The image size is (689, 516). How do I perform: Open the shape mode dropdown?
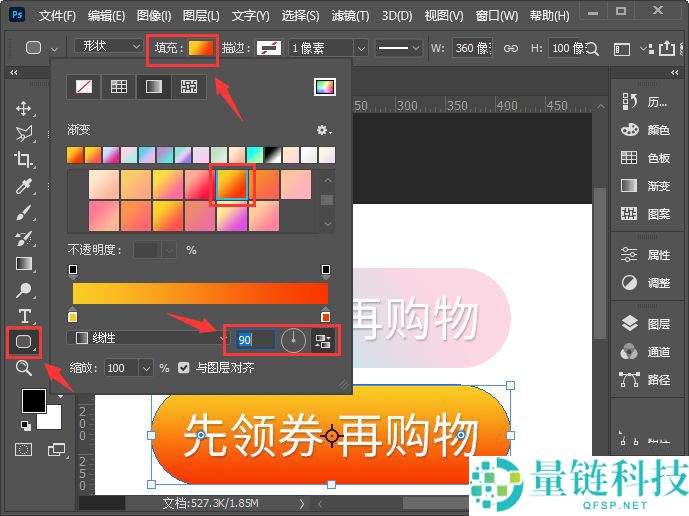[108, 47]
